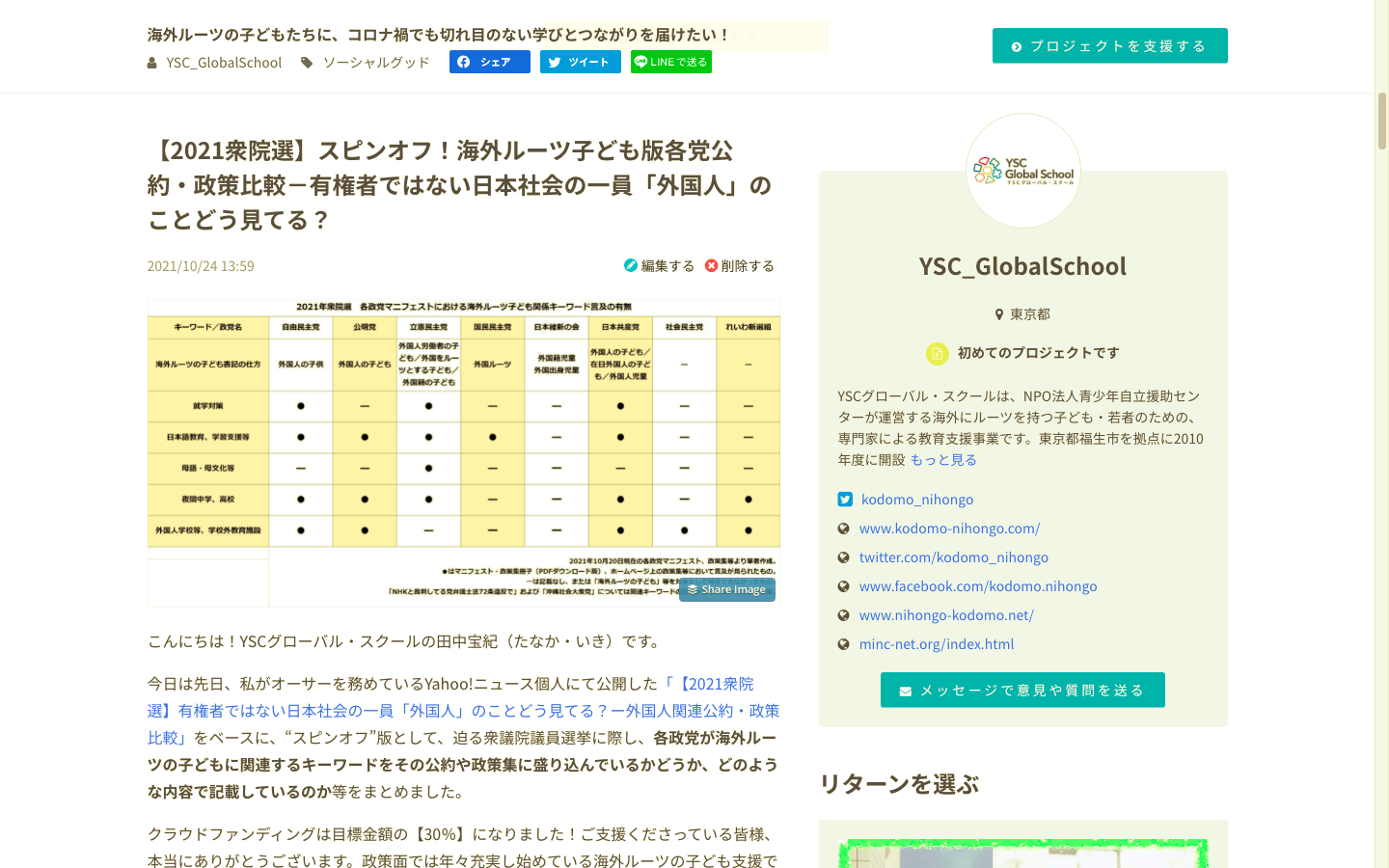Click the YSC Global School circular logo
The image size is (1389, 868).
[1022, 170]
